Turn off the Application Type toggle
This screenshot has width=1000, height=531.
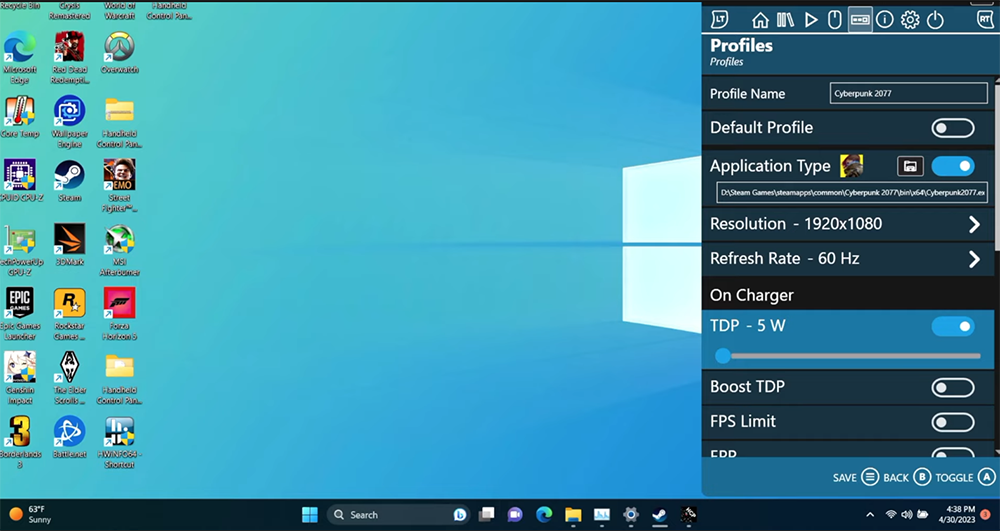952,166
